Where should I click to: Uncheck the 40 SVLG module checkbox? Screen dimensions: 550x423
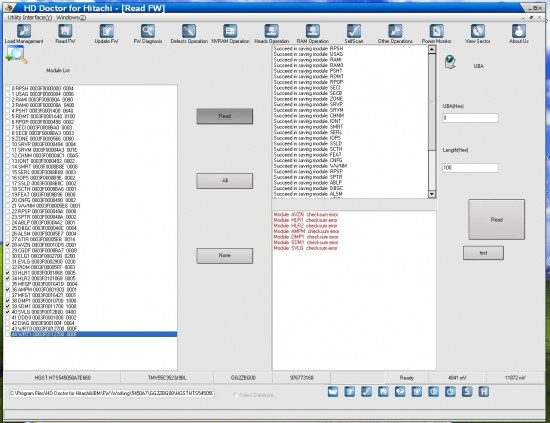click(8, 312)
